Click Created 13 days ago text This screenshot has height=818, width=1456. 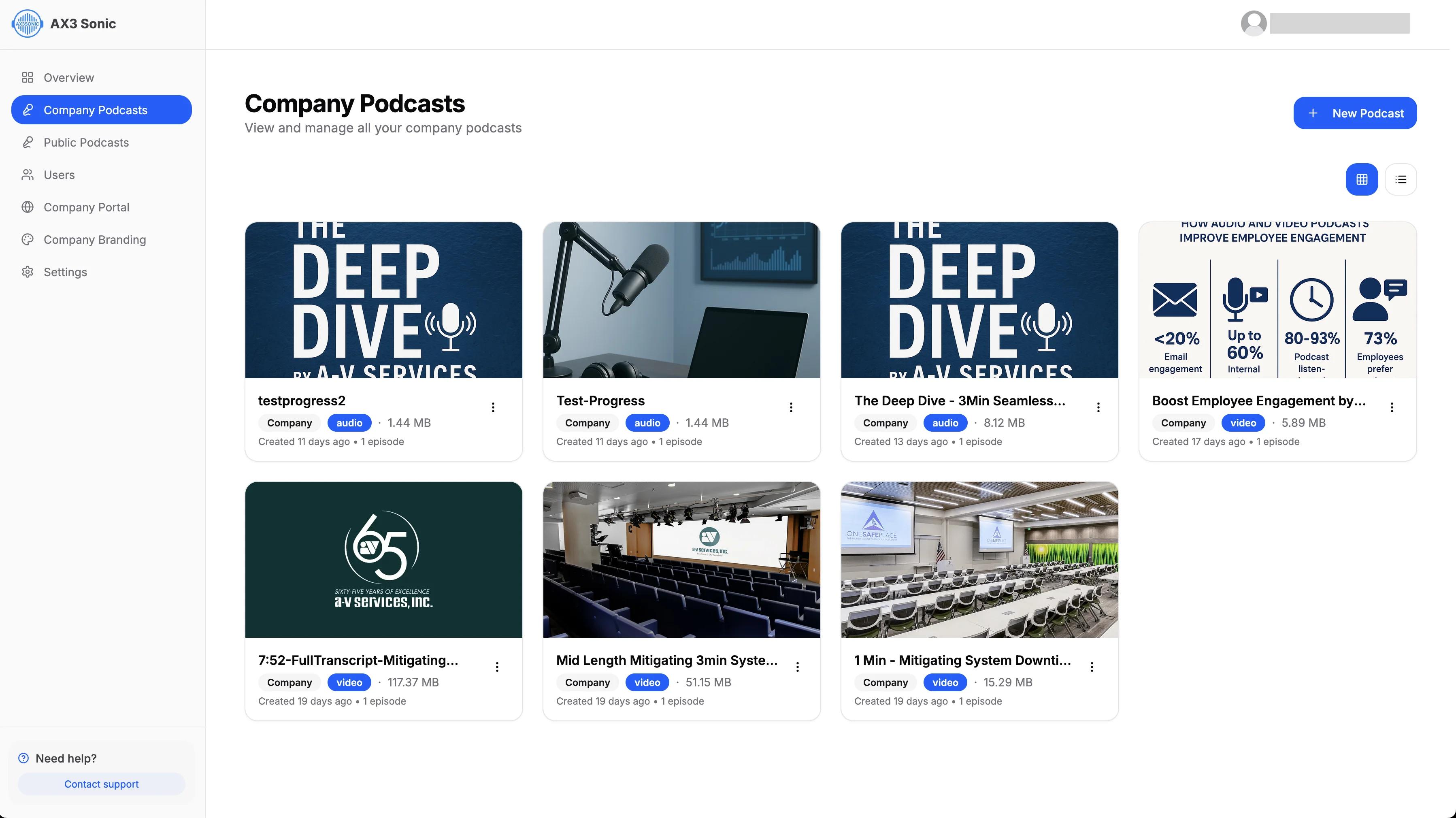tap(901, 441)
